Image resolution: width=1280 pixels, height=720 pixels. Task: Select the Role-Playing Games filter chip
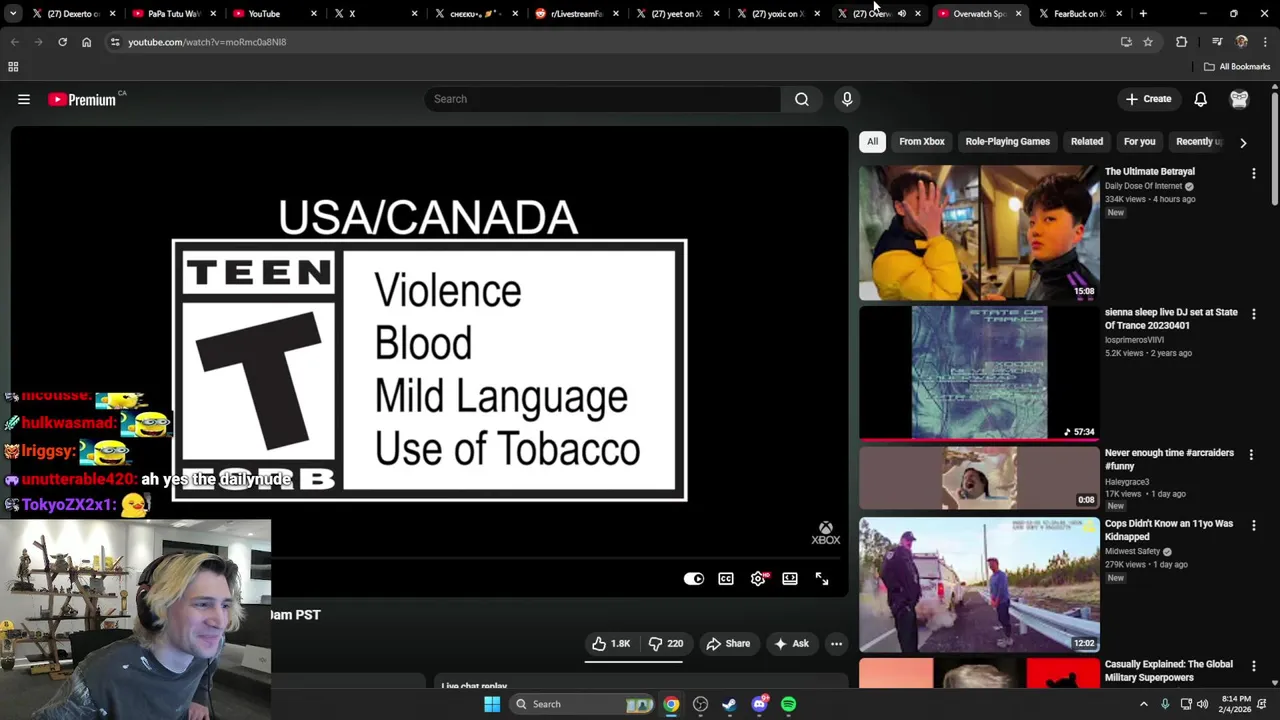pos(1007,142)
